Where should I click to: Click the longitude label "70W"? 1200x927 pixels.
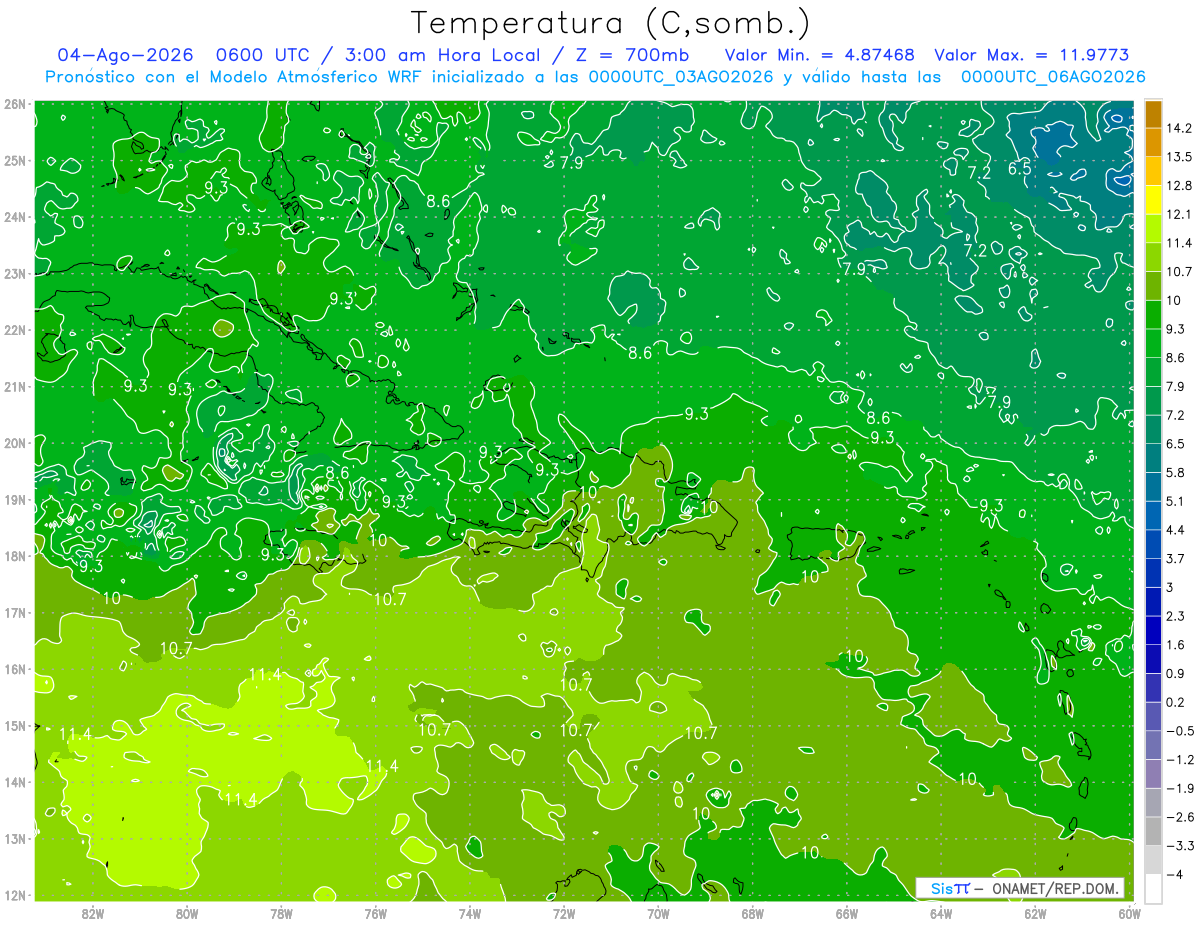tap(658, 913)
